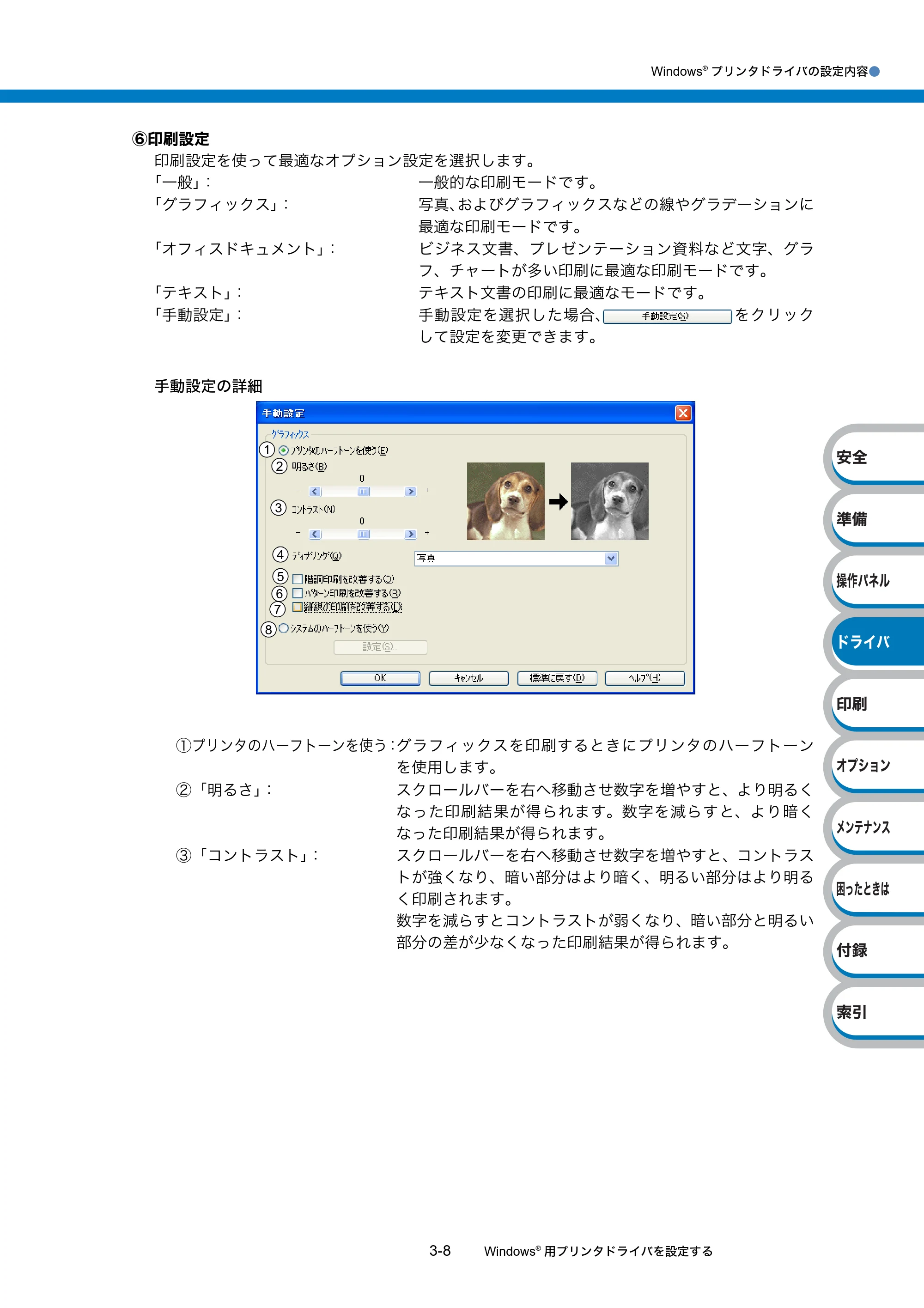The width and height of the screenshot is (924, 1308).
Task: Click the コントラスト slider thumb
Action: [x=364, y=534]
